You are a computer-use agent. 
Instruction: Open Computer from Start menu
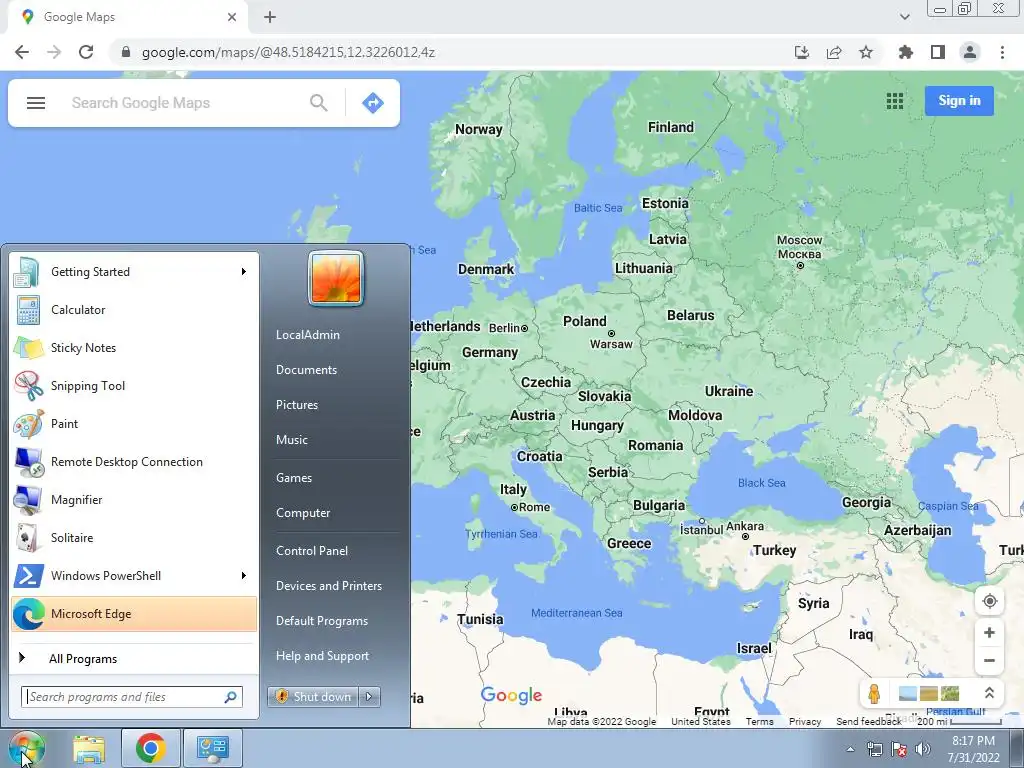point(303,513)
